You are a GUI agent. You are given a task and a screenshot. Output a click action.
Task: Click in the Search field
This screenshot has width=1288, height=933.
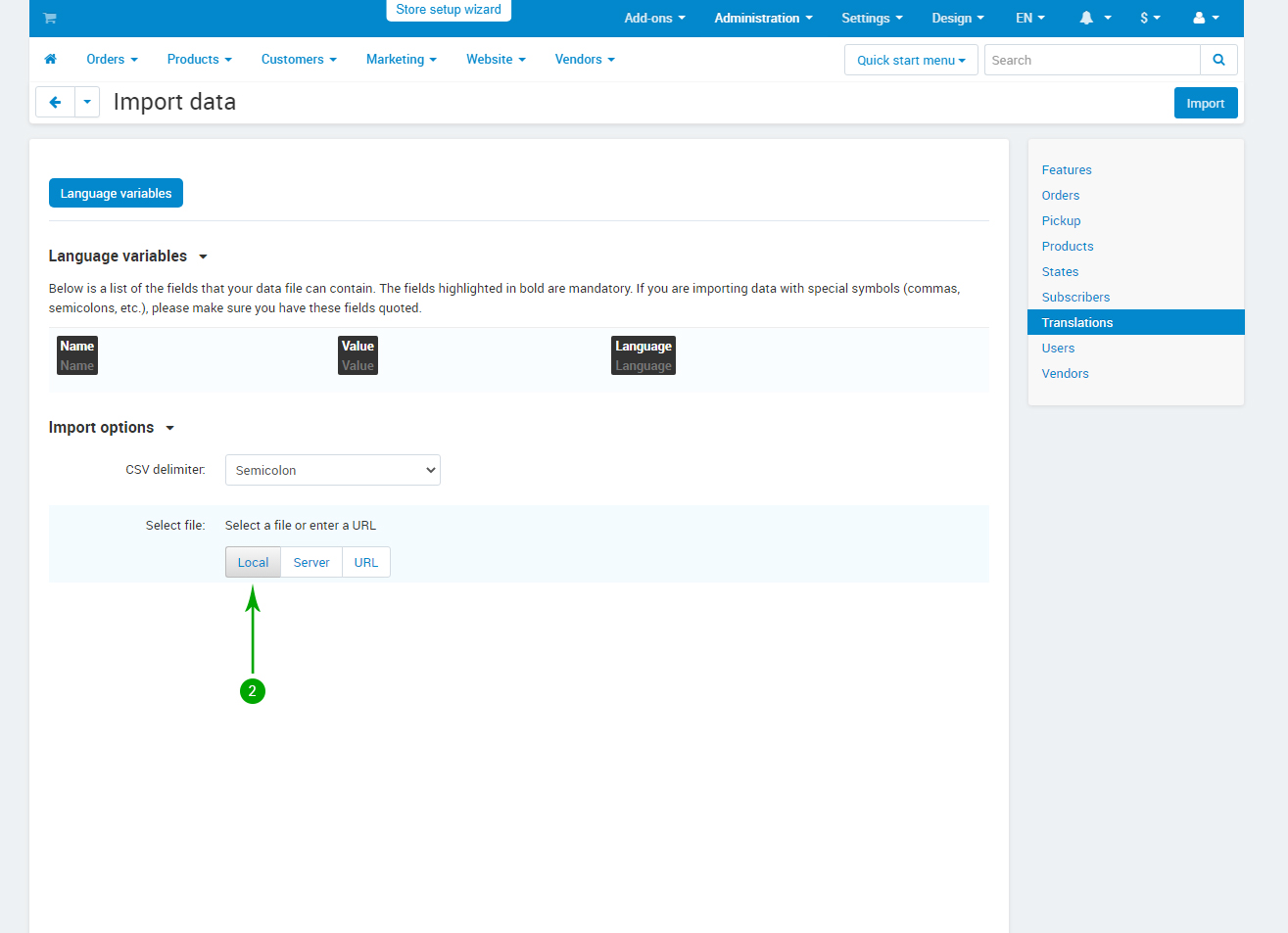pyautogui.click(x=1091, y=60)
